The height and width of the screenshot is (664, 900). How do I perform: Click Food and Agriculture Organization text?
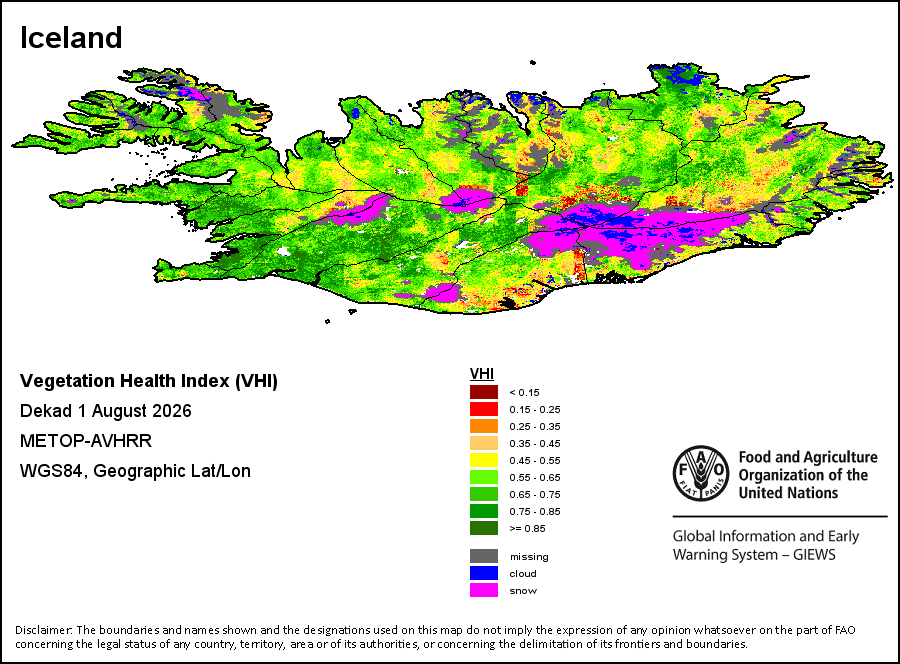tap(808, 475)
